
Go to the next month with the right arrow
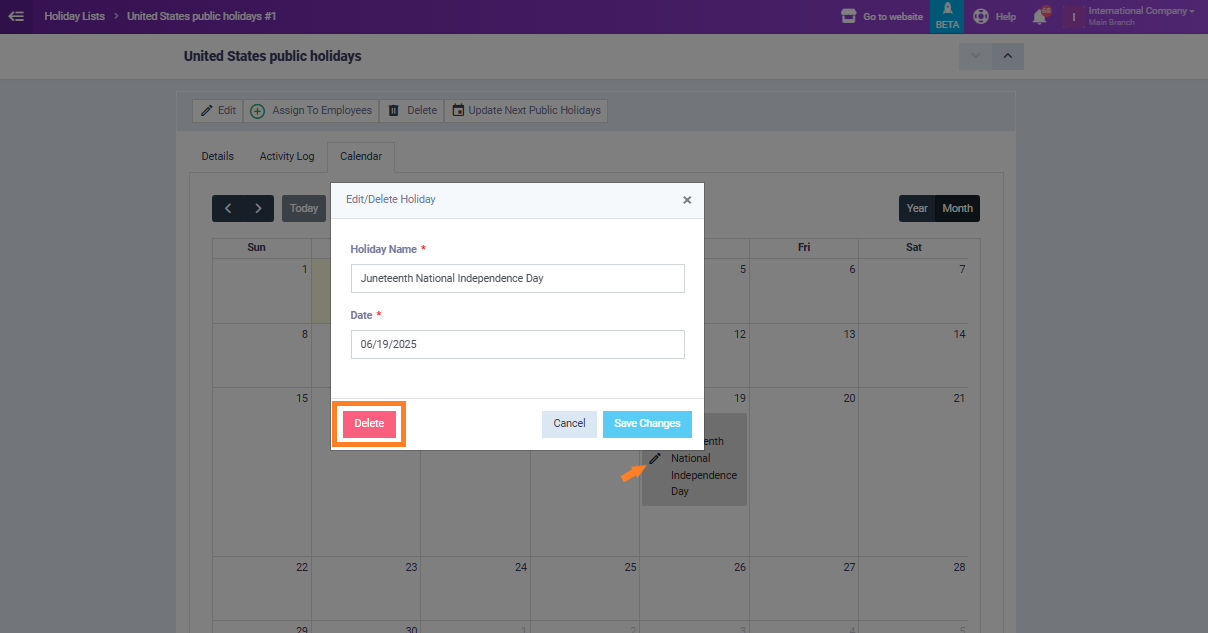pyautogui.click(x=258, y=208)
